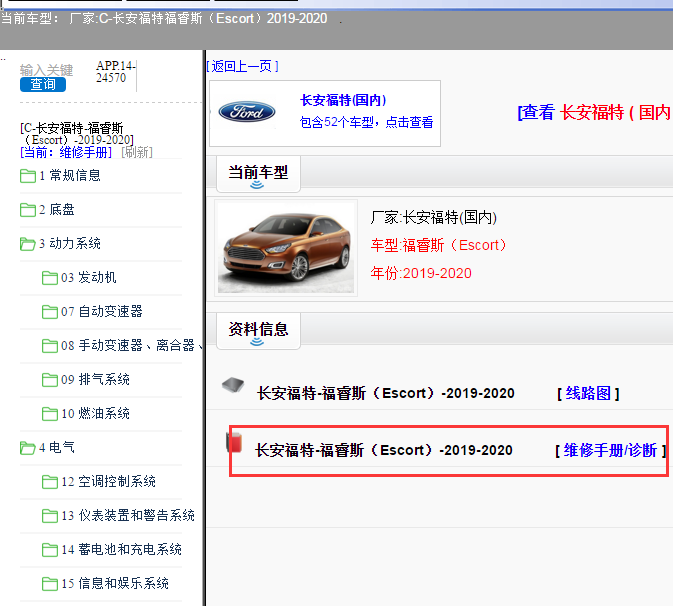Click the Ford logo image
Image resolution: width=673 pixels, height=606 pixels.
247,112
